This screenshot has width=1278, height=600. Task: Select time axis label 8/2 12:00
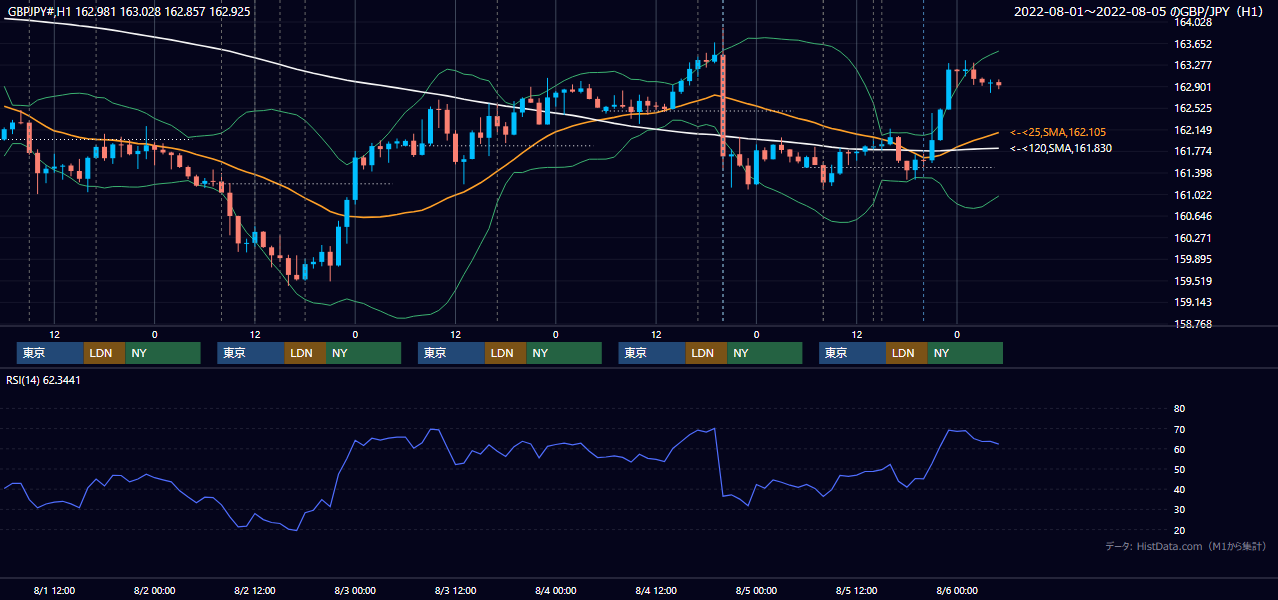255,590
